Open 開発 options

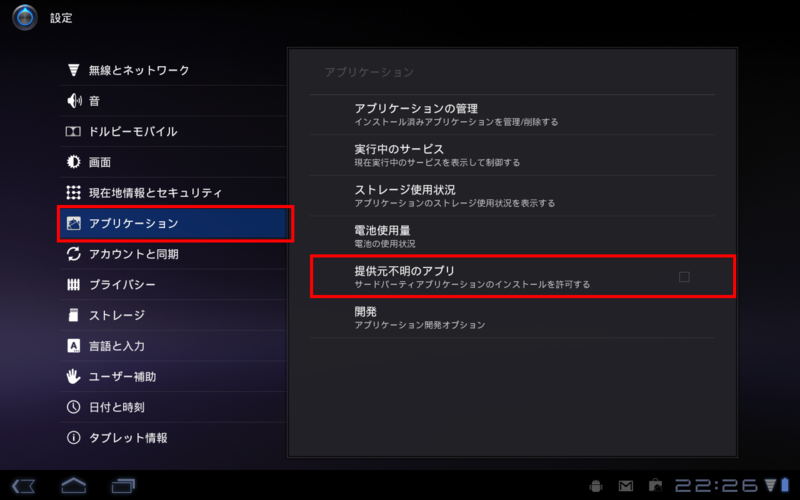[x=512, y=317]
